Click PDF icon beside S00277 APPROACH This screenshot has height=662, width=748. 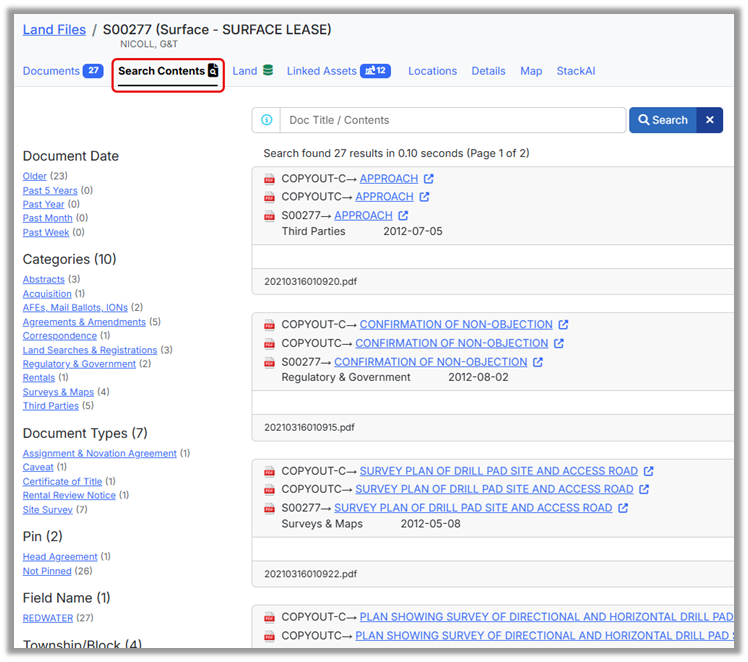tap(269, 216)
